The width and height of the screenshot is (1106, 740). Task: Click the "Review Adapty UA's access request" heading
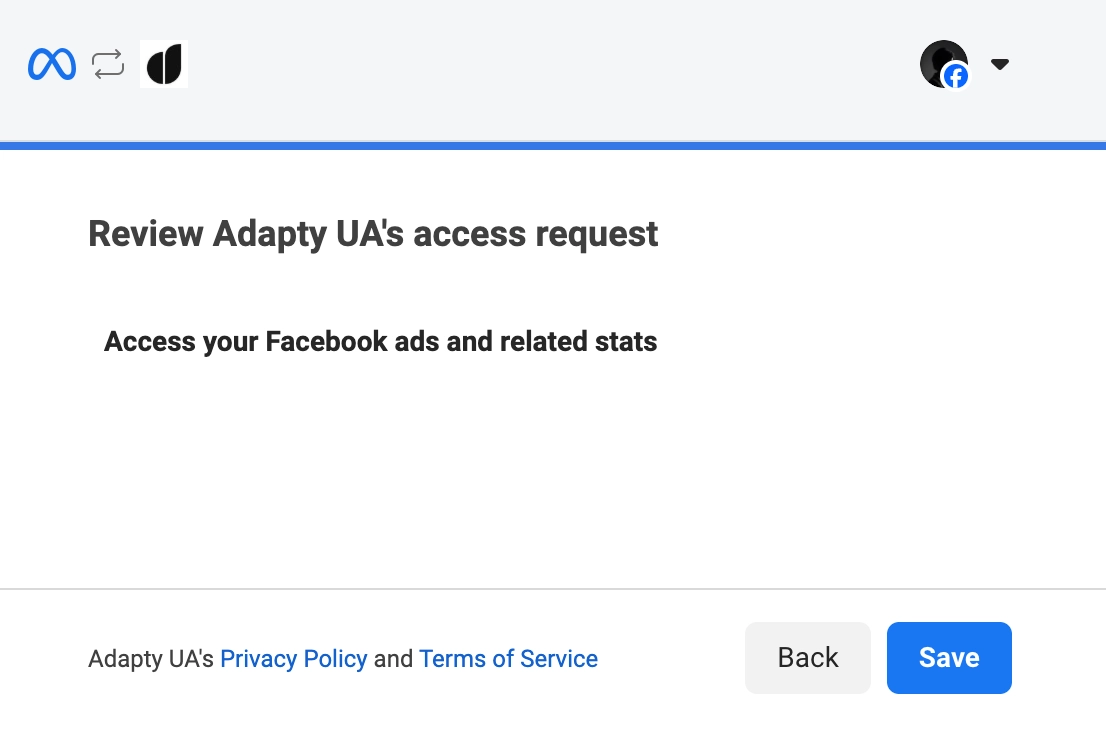373,234
